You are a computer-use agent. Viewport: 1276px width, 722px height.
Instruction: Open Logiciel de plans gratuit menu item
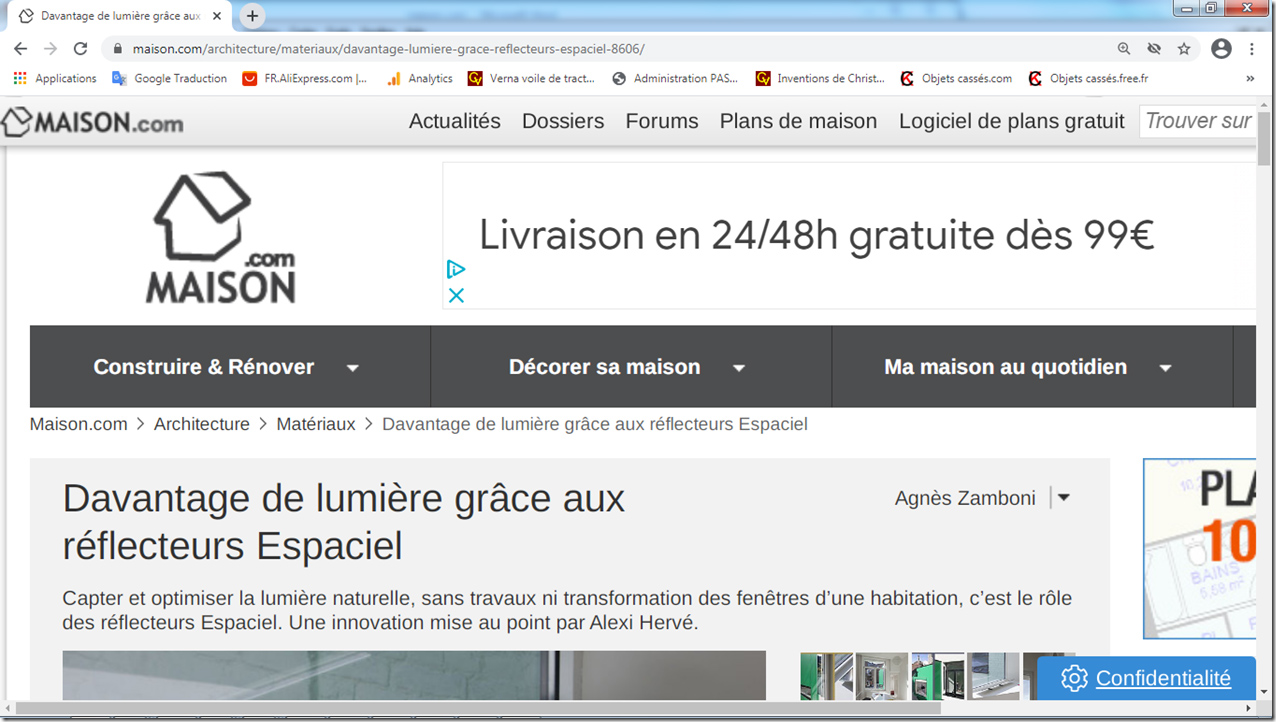click(x=1012, y=121)
